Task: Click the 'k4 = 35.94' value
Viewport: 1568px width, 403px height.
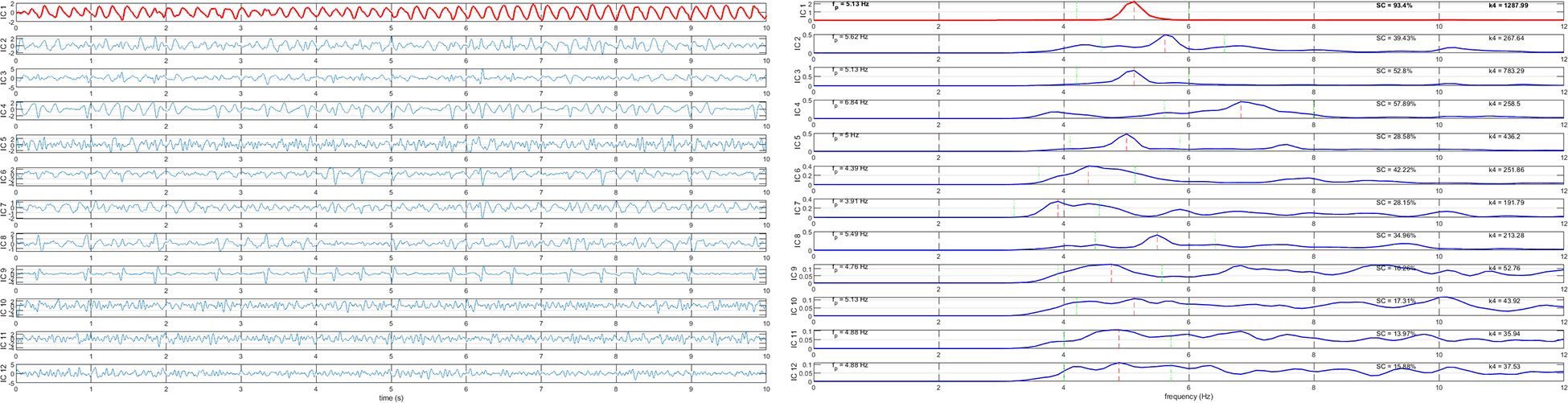Action: [x=1504, y=334]
